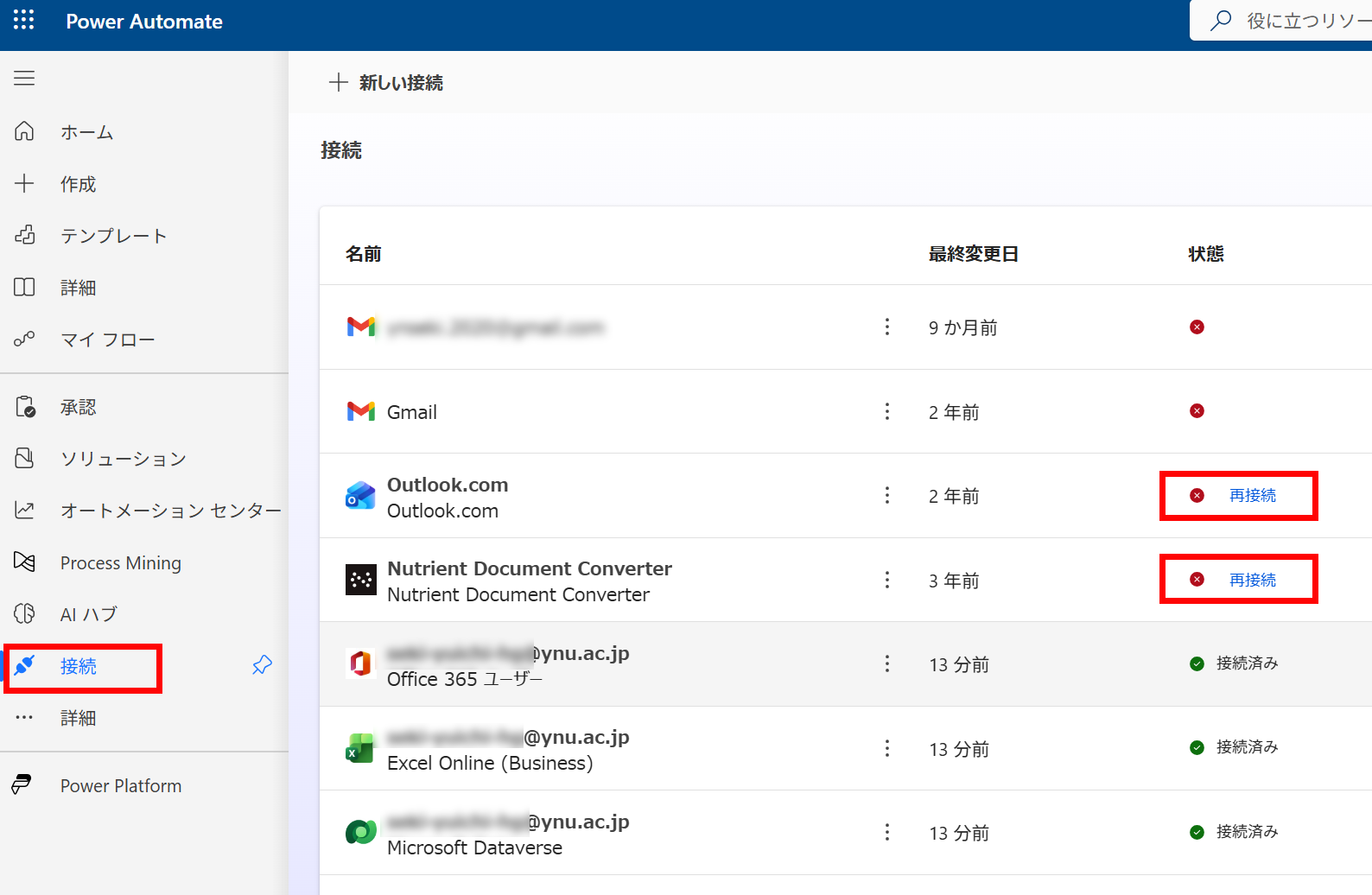Image resolution: width=1372 pixels, height=895 pixels.
Task: Unpin 接続 using the pin icon
Action: tap(262, 665)
